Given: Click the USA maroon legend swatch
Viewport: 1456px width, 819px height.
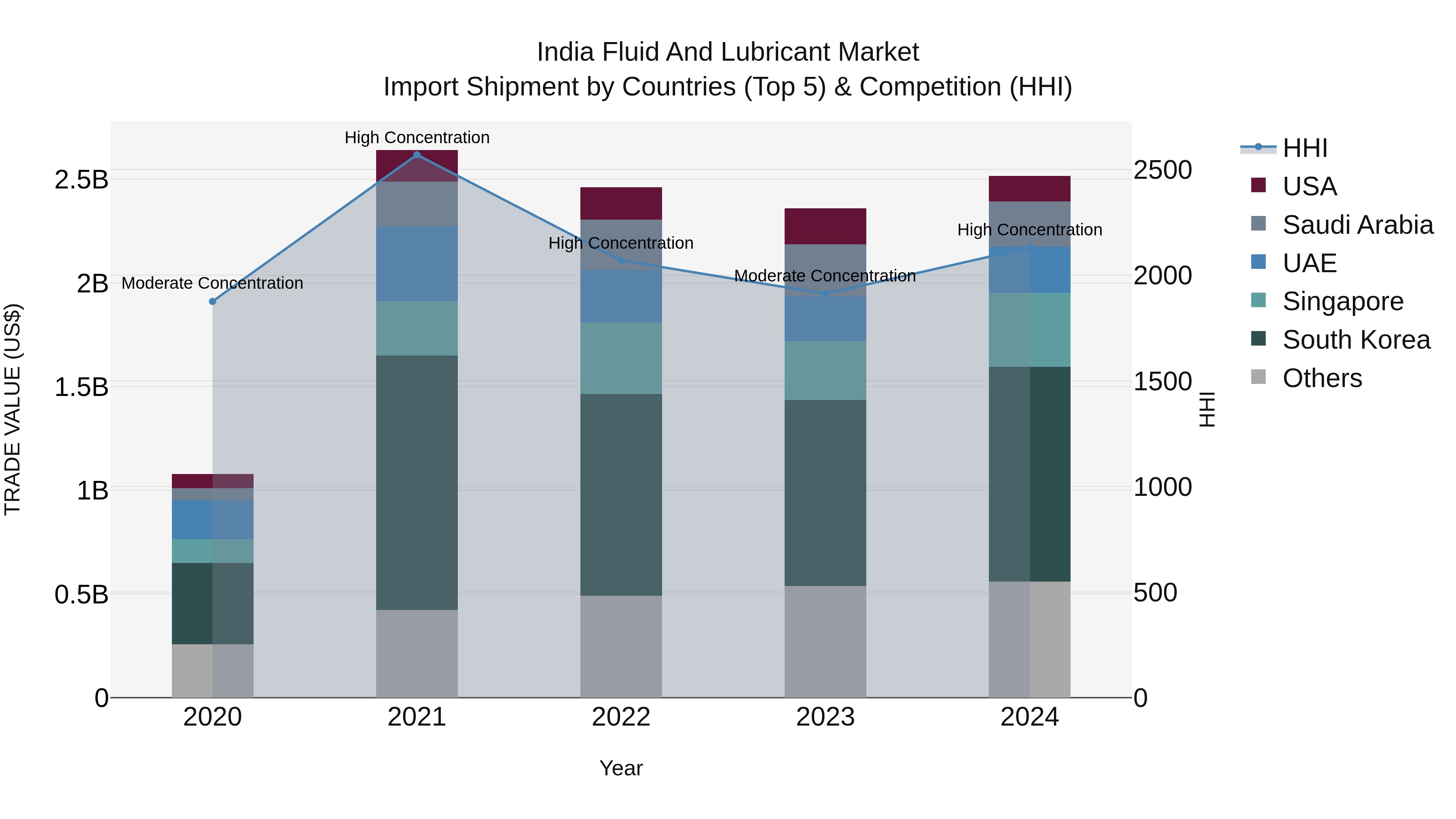Looking at the screenshot, I should tap(1259, 185).
